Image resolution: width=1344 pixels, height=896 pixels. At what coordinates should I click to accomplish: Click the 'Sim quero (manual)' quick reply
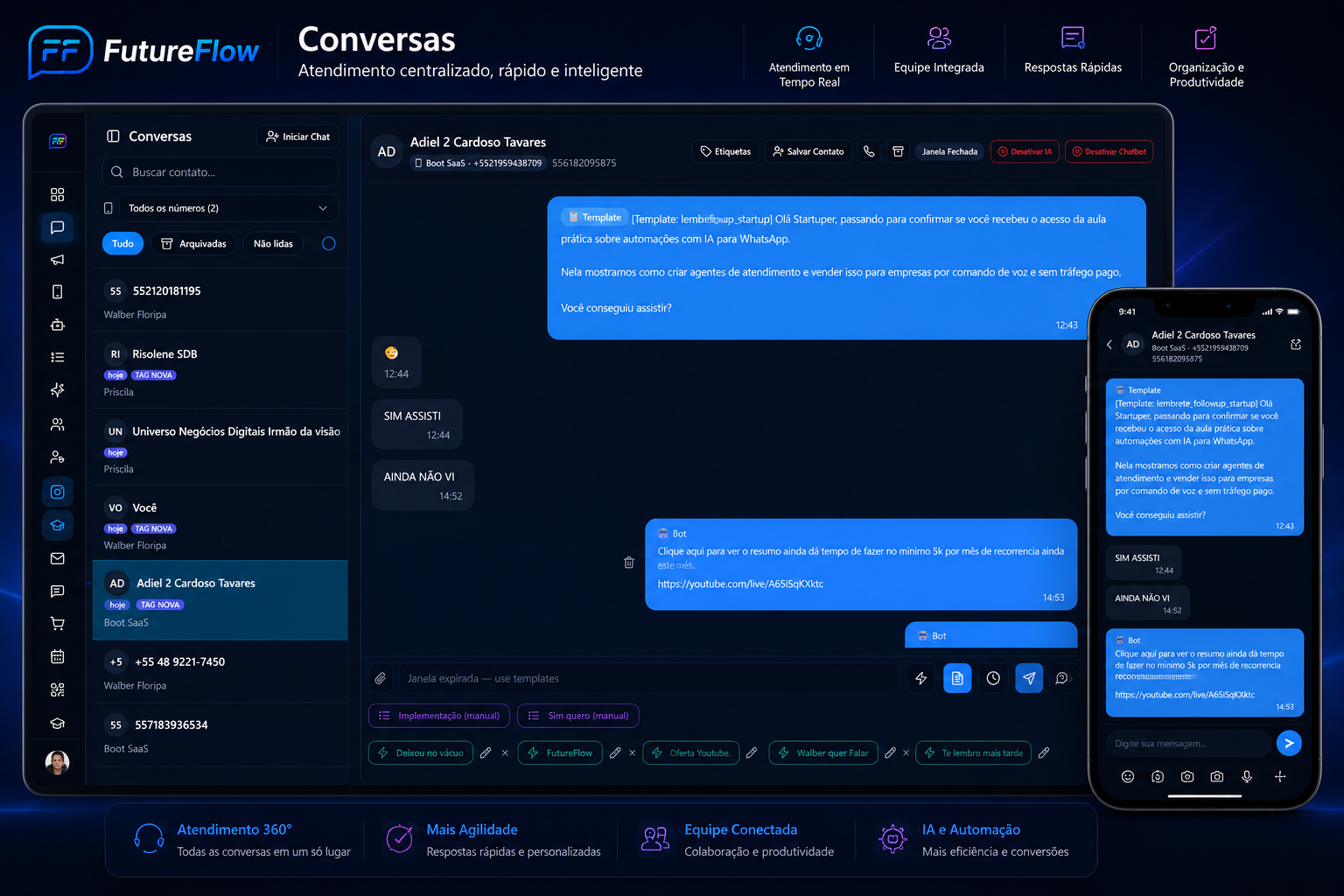point(578,716)
